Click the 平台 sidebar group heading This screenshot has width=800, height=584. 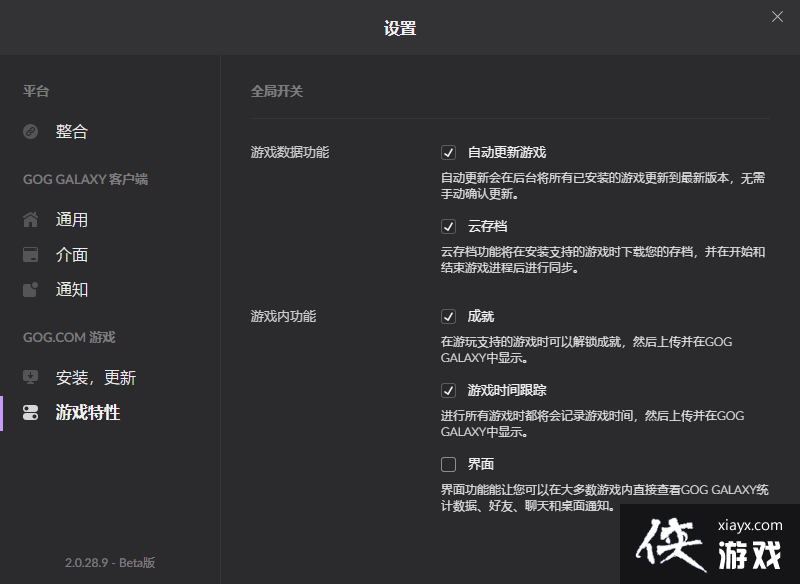(36, 91)
